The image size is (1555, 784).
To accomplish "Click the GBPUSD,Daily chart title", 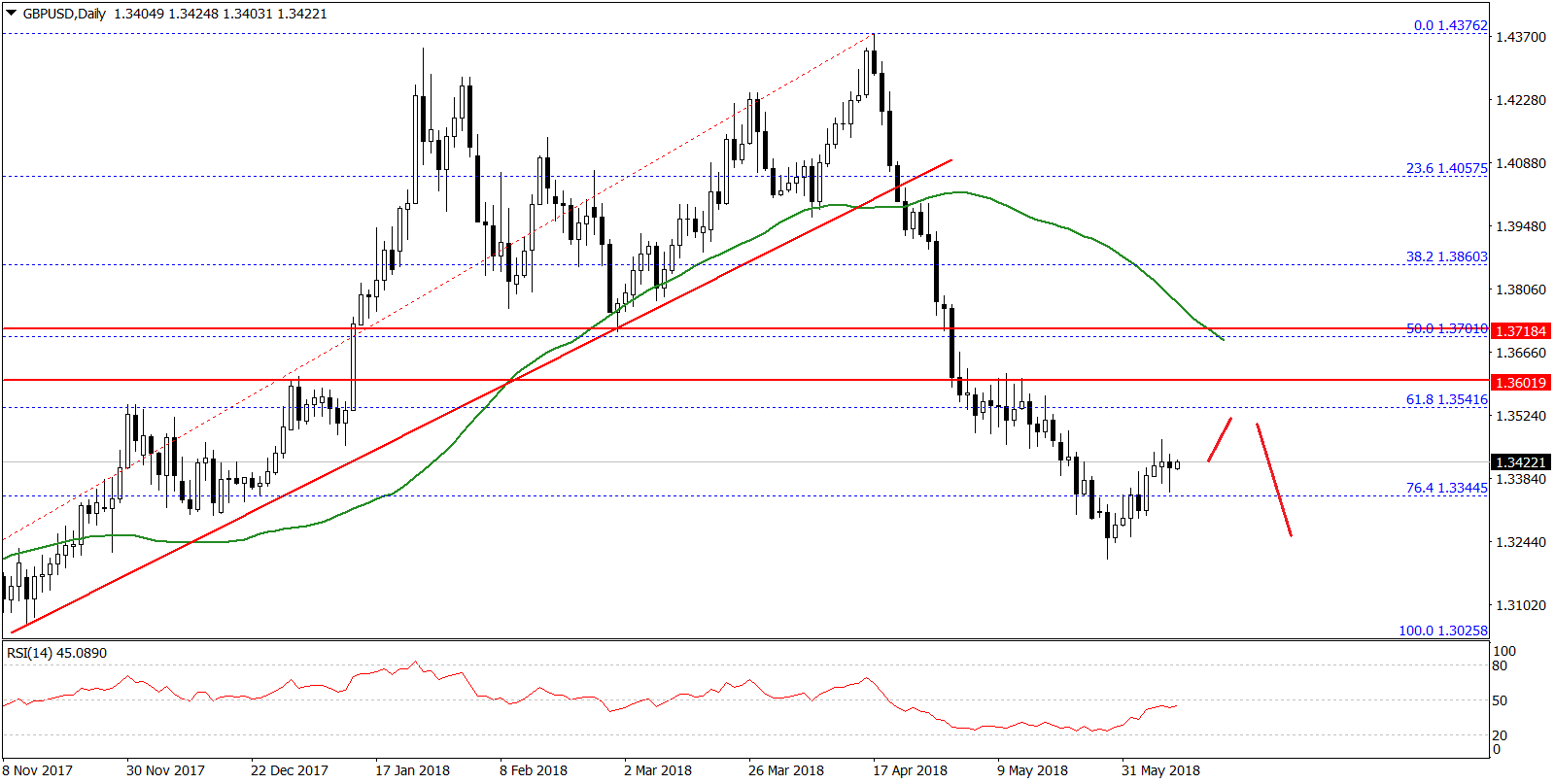I will coord(64,14).
